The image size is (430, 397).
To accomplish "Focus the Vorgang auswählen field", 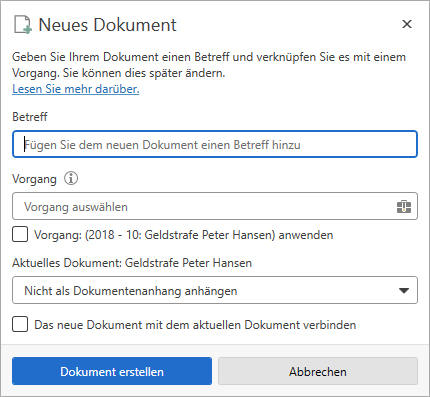I will click(215, 206).
